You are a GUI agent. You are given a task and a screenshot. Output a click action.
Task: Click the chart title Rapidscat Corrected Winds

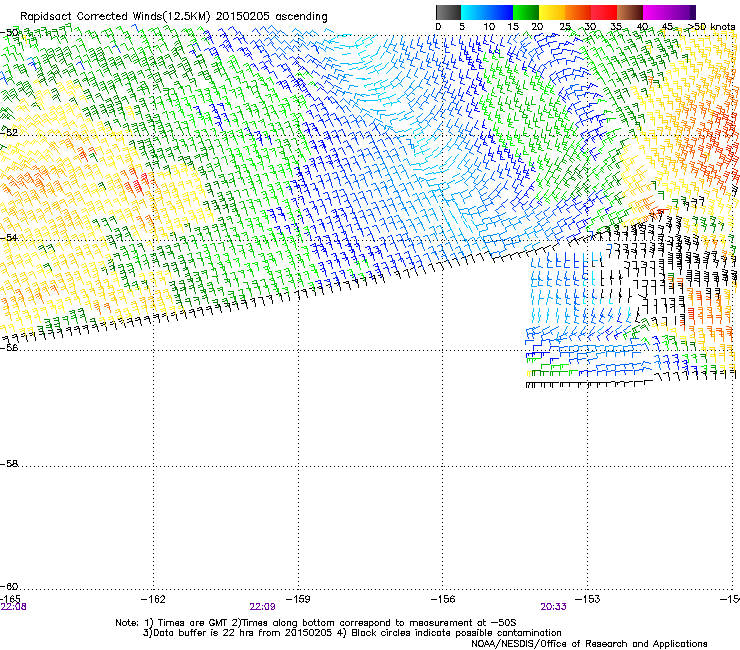(x=91, y=16)
